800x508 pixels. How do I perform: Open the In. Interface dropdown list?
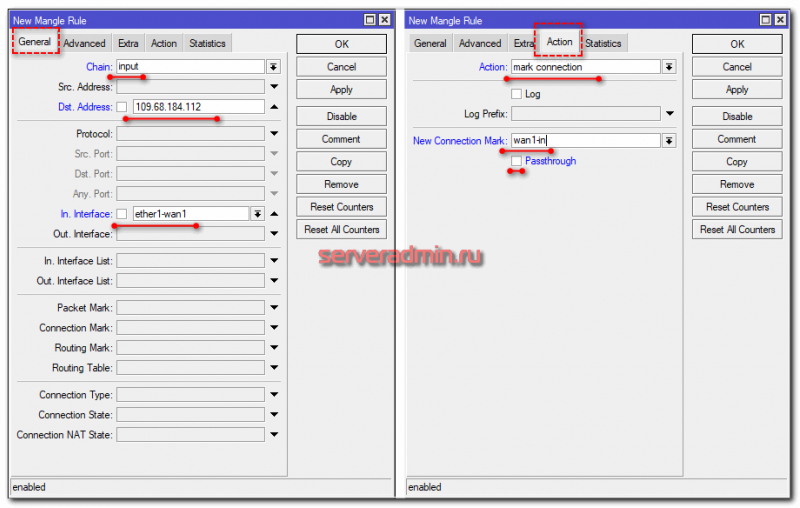(x=258, y=214)
